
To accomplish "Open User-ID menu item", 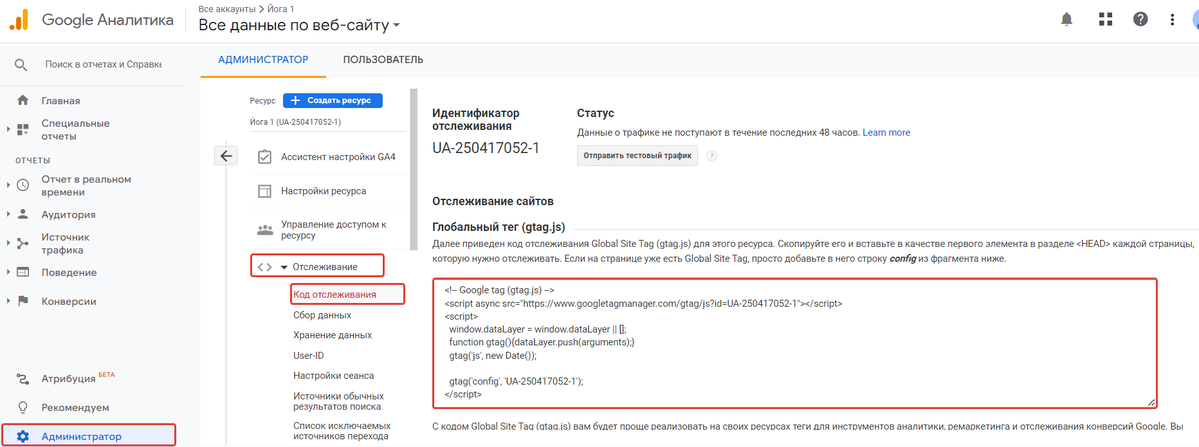I will (308, 355).
